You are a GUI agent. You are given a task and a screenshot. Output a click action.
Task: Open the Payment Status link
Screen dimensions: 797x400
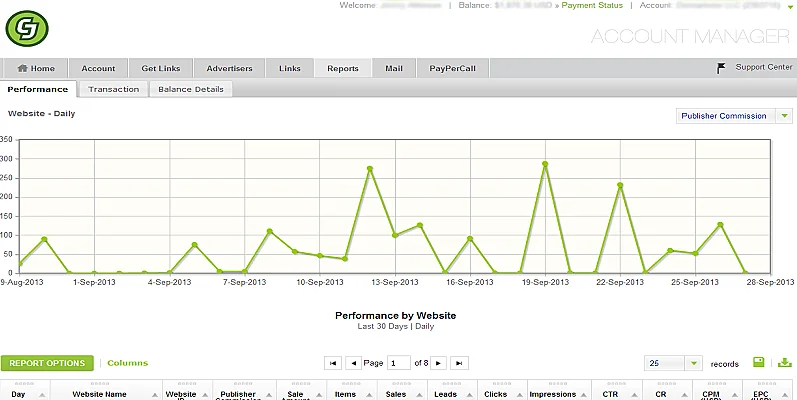click(x=592, y=5)
